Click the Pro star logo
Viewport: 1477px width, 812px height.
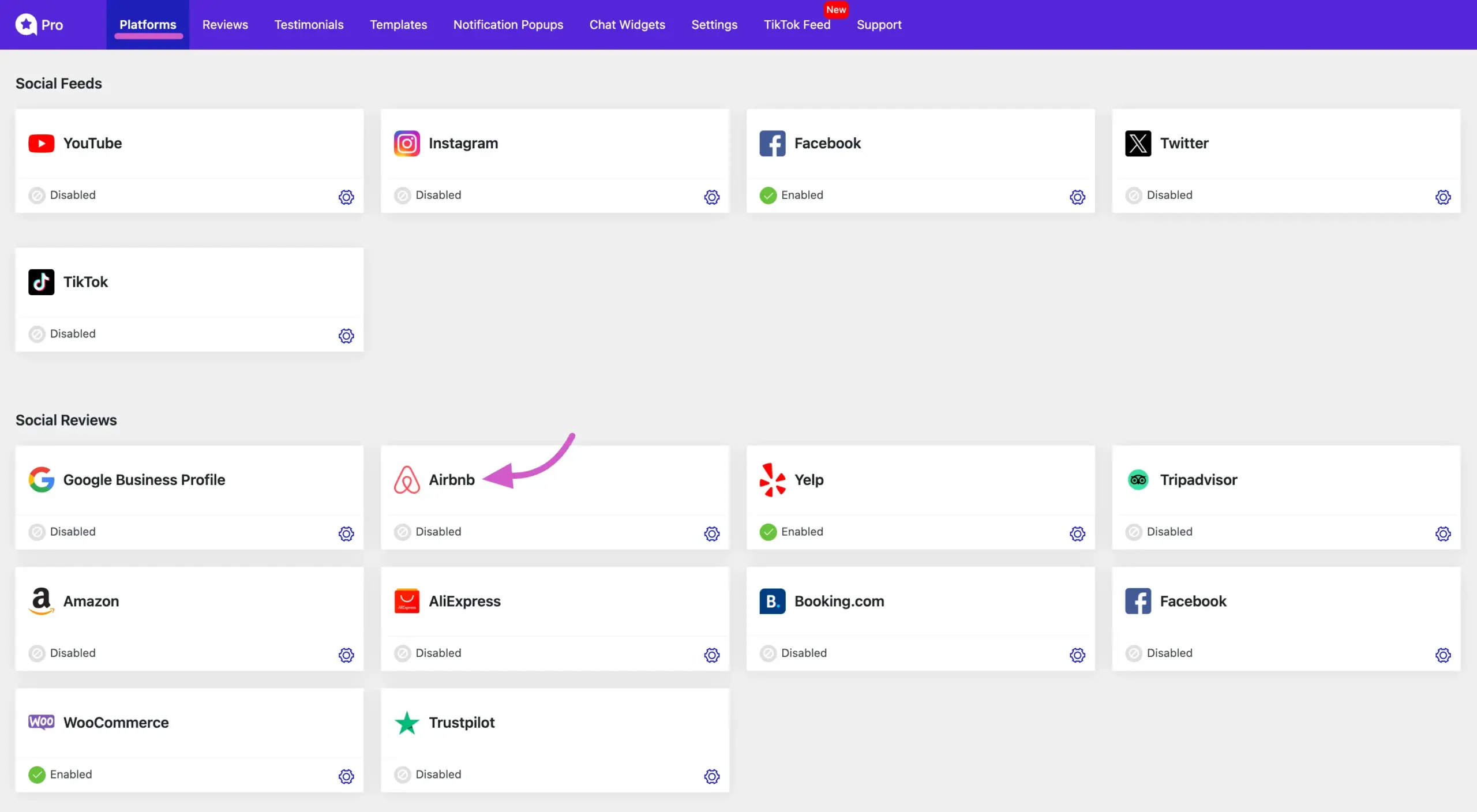(x=26, y=25)
